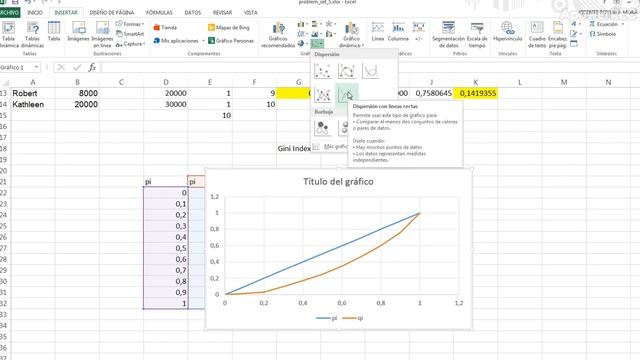The image size is (640, 360).
Task: Switch to the VISTA tab
Action: tap(251, 13)
